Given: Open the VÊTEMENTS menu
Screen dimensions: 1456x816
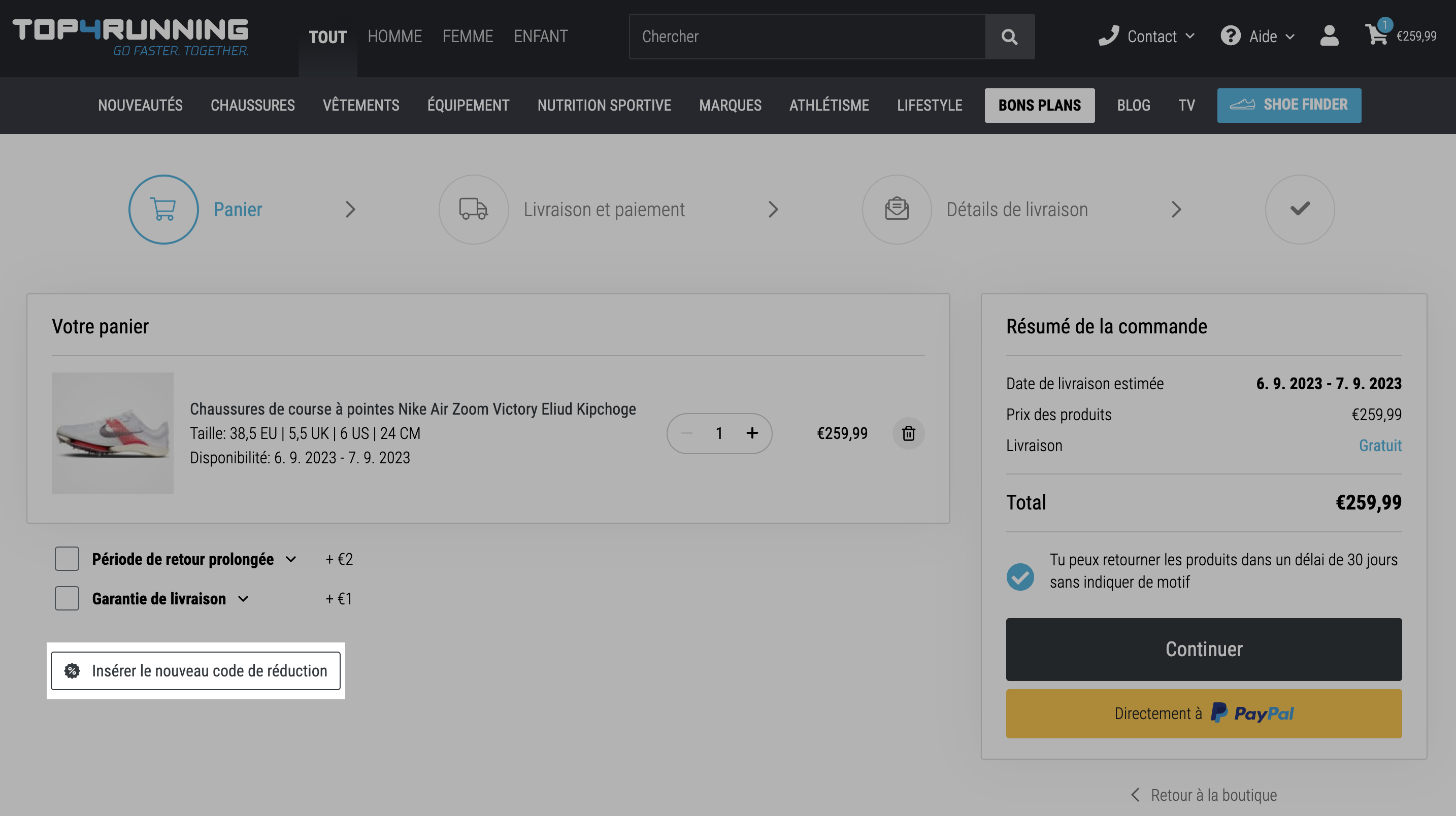Looking at the screenshot, I should [x=360, y=105].
